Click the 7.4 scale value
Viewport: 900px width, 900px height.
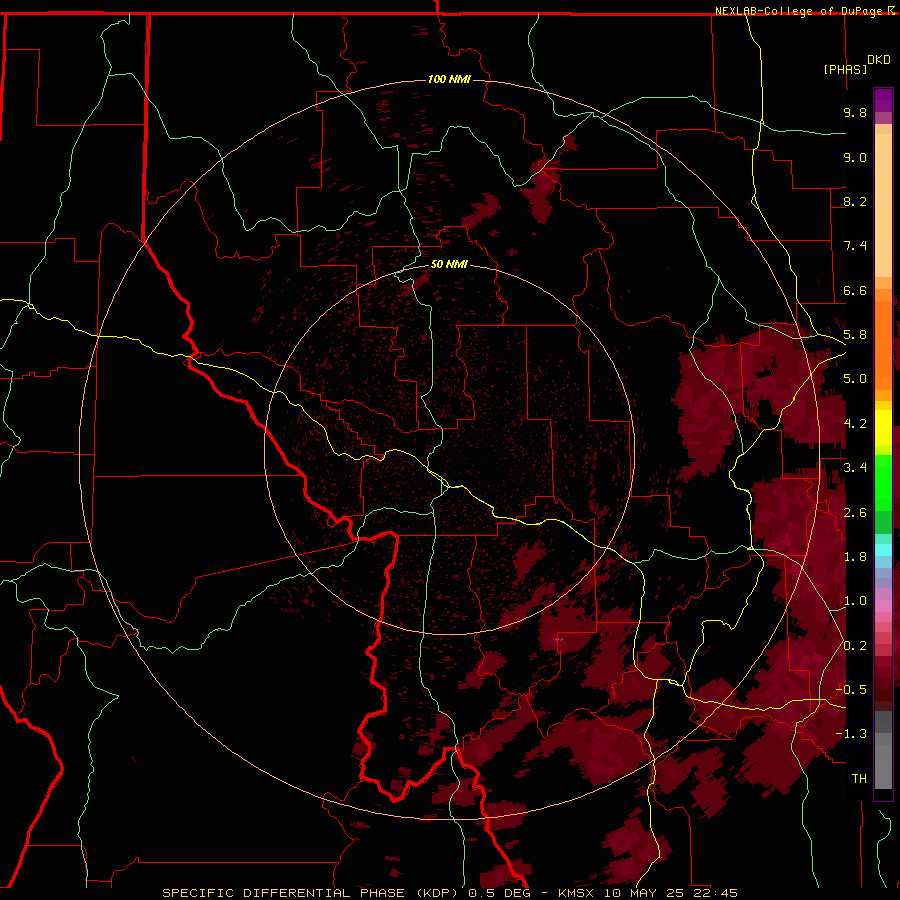tap(855, 246)
